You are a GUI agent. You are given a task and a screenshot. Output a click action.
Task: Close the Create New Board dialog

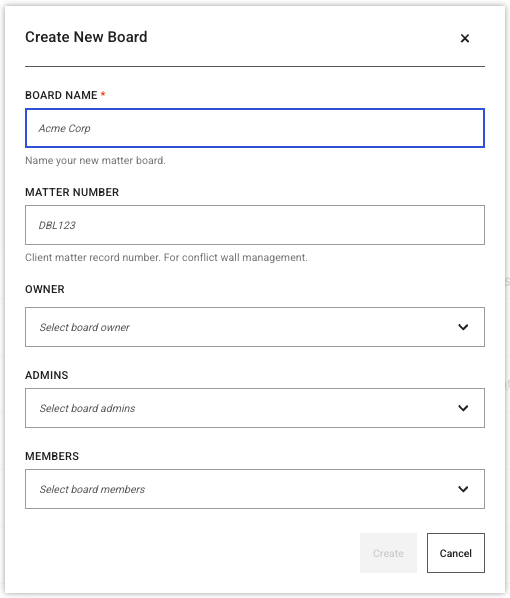click(x=464, y=38)
